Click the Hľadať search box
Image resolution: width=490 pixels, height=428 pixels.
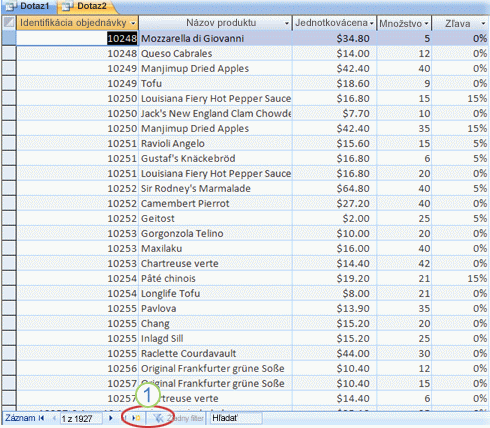(236, 418)
